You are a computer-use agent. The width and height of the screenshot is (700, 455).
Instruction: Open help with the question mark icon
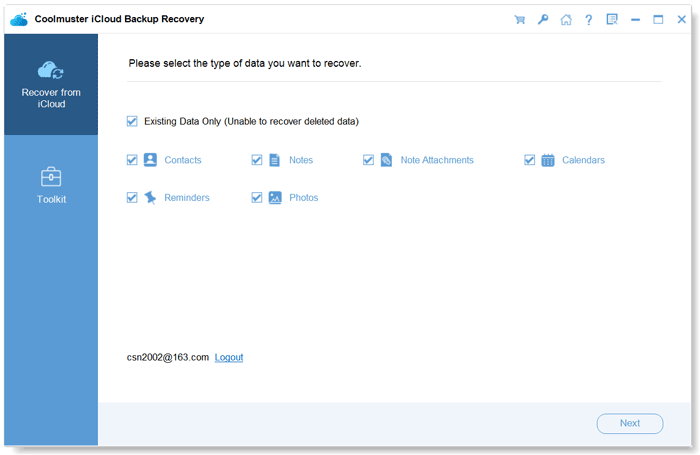[589, 19]
